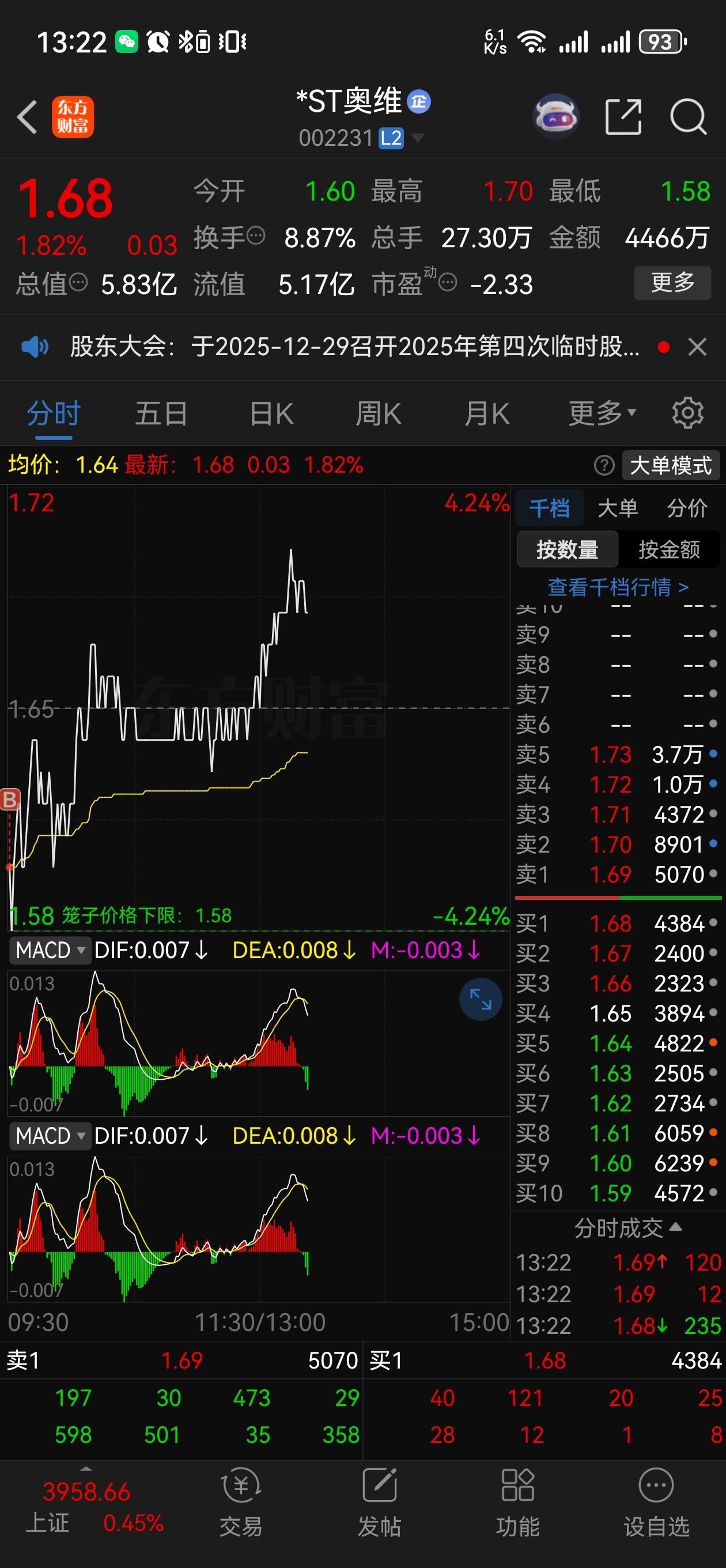This screenshot has height=1568, width=726.
Task: Tap the 市盈 info icon
Action: click(447, 282)
